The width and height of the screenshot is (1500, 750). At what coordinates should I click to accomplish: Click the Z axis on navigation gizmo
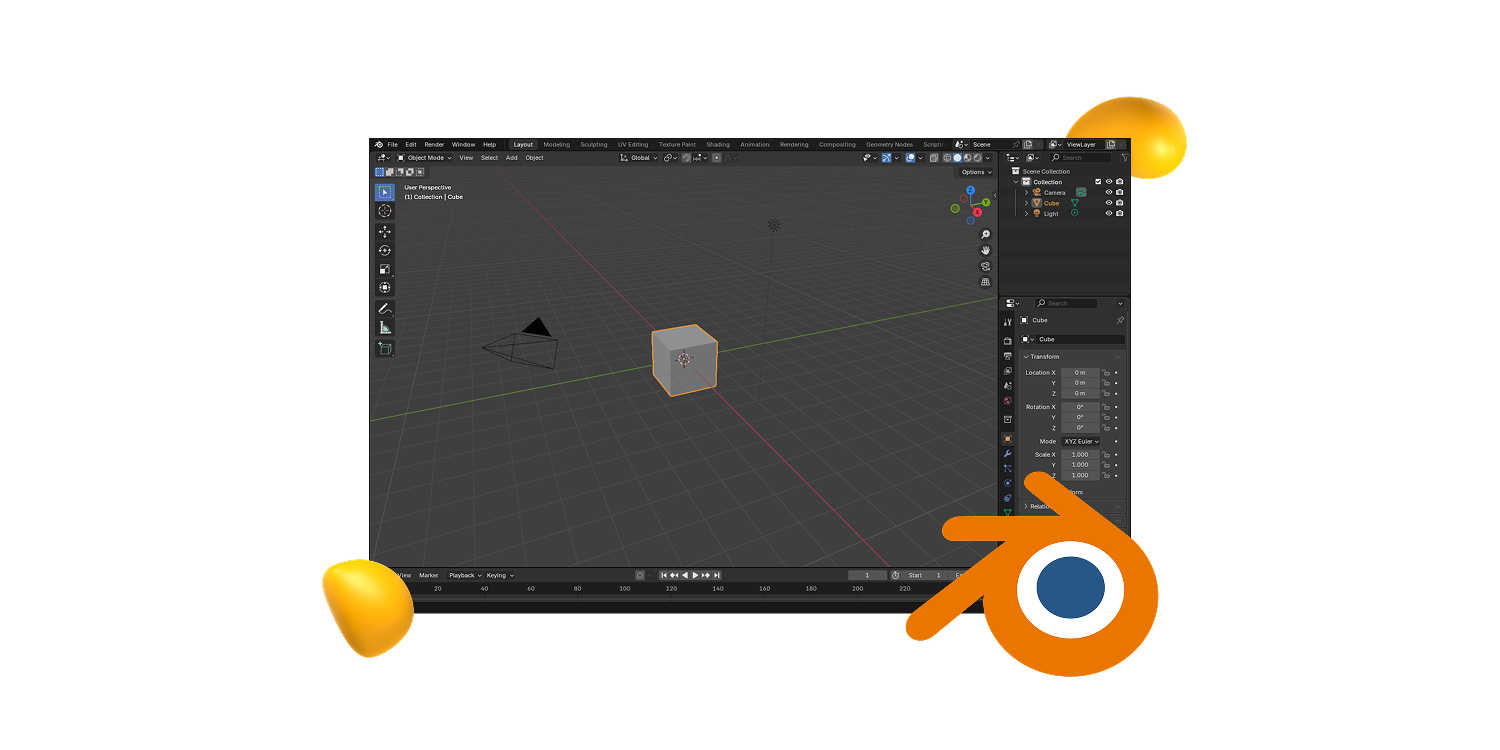(970, 190)
